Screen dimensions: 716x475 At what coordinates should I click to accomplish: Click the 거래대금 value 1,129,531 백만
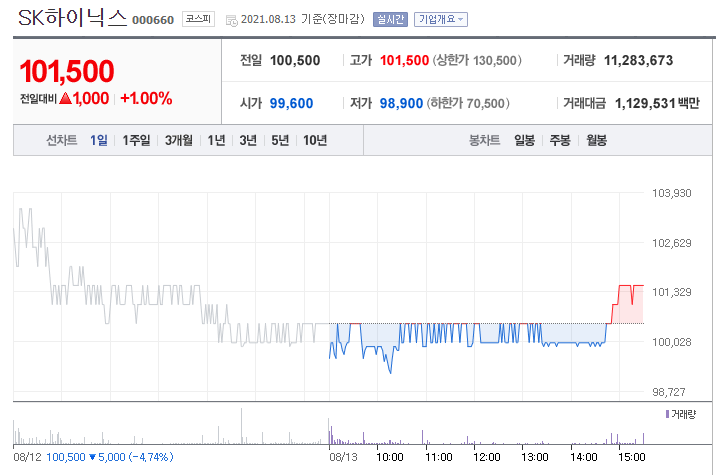pyautogui.click(x=657, y=103)
